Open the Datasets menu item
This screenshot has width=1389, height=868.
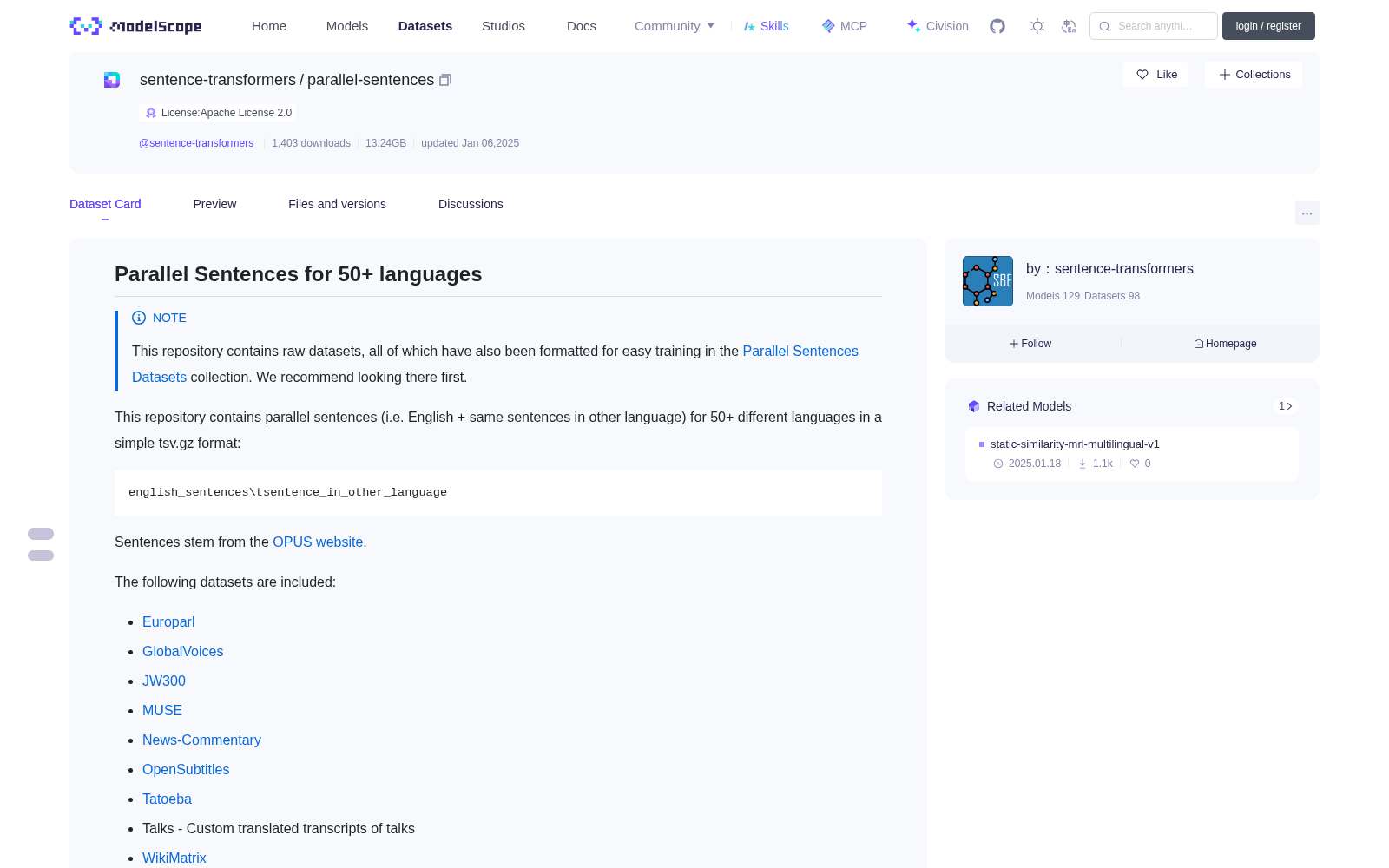(x=425, y=26)
